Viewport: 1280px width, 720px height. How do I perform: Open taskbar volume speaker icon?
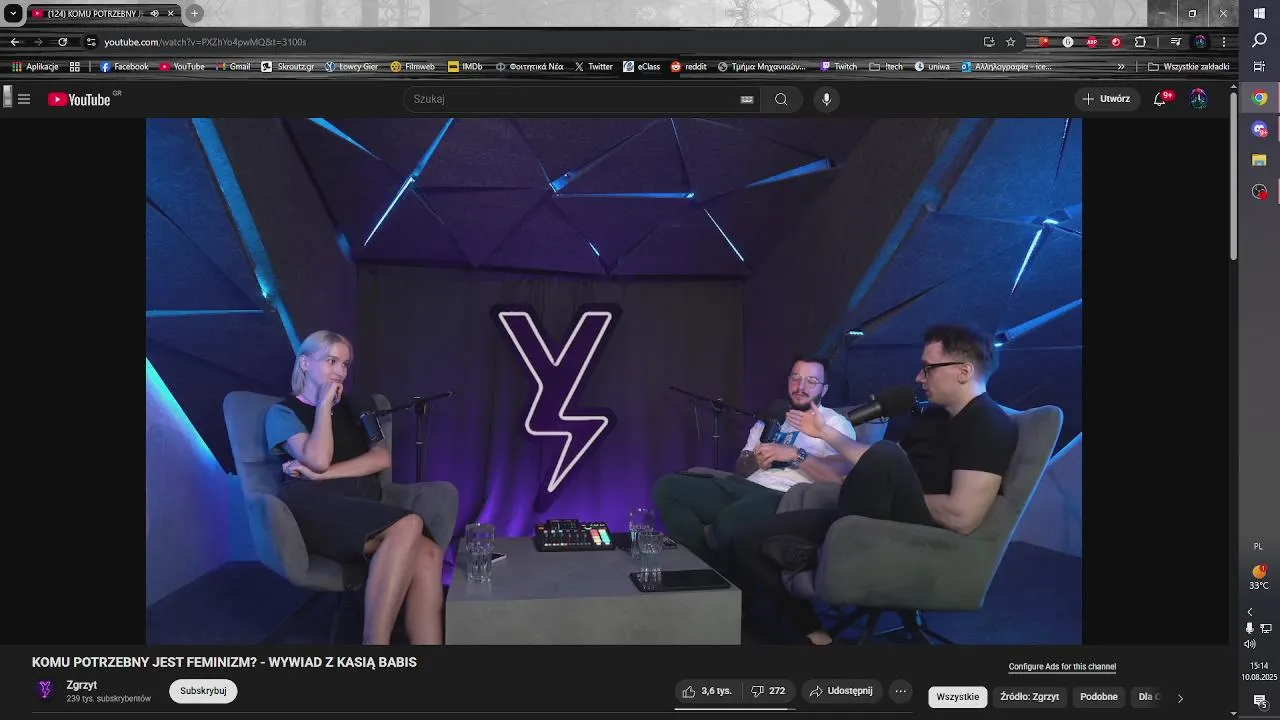[x=1249, y=644]
